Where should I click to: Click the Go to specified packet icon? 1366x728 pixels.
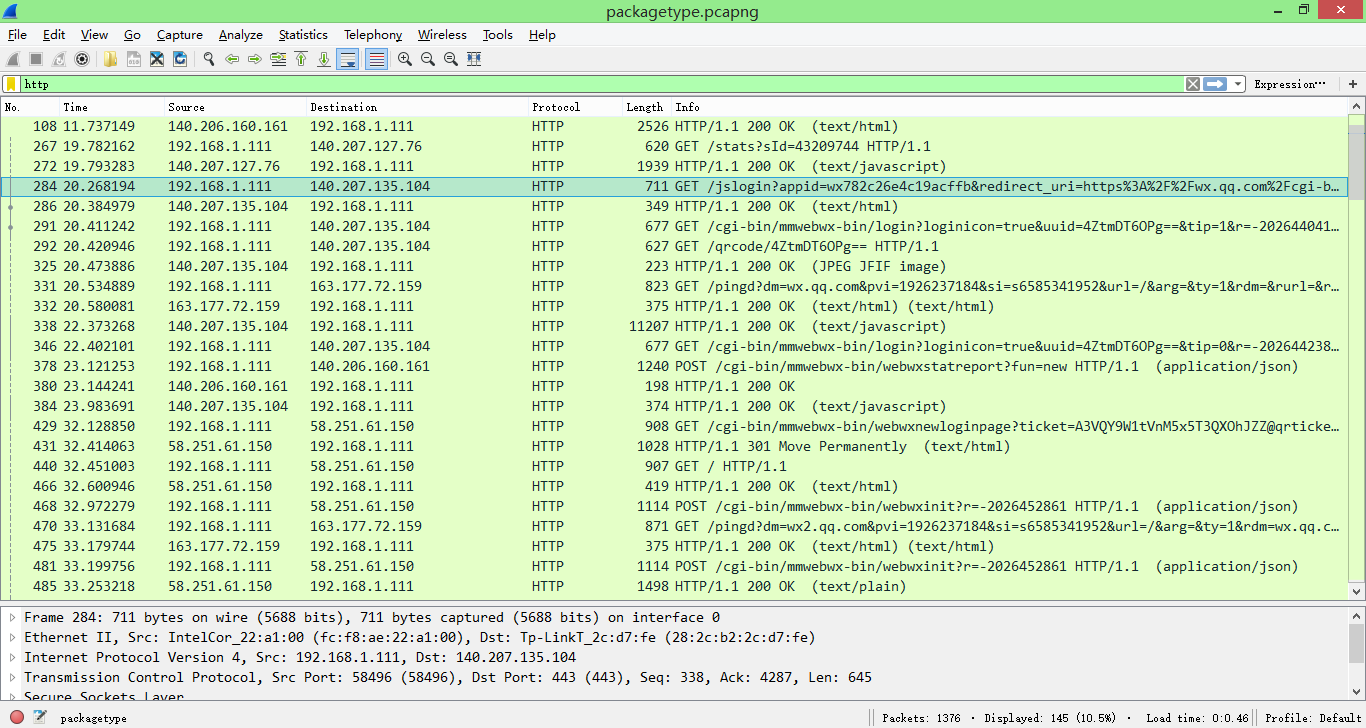278,59
